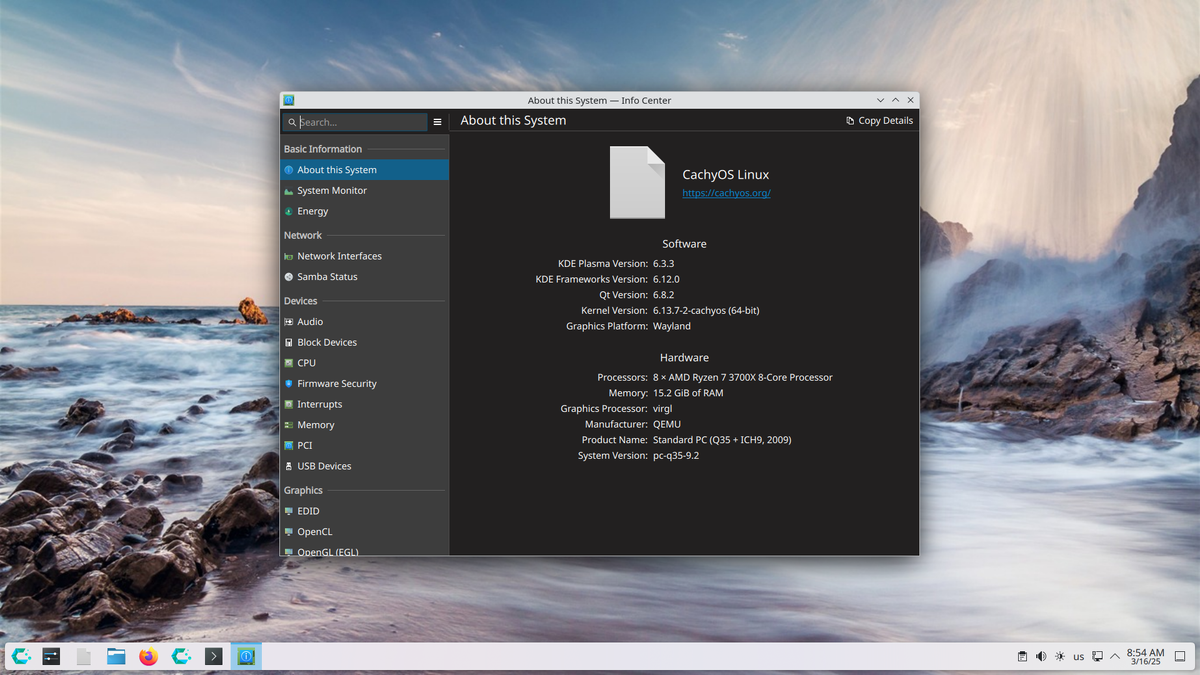Click the AMD Ryzen 7 3700X processor text
Image resolution: width=1200 pixels, height=675 pixels.
pyautogui.click(x=743, y=378)
